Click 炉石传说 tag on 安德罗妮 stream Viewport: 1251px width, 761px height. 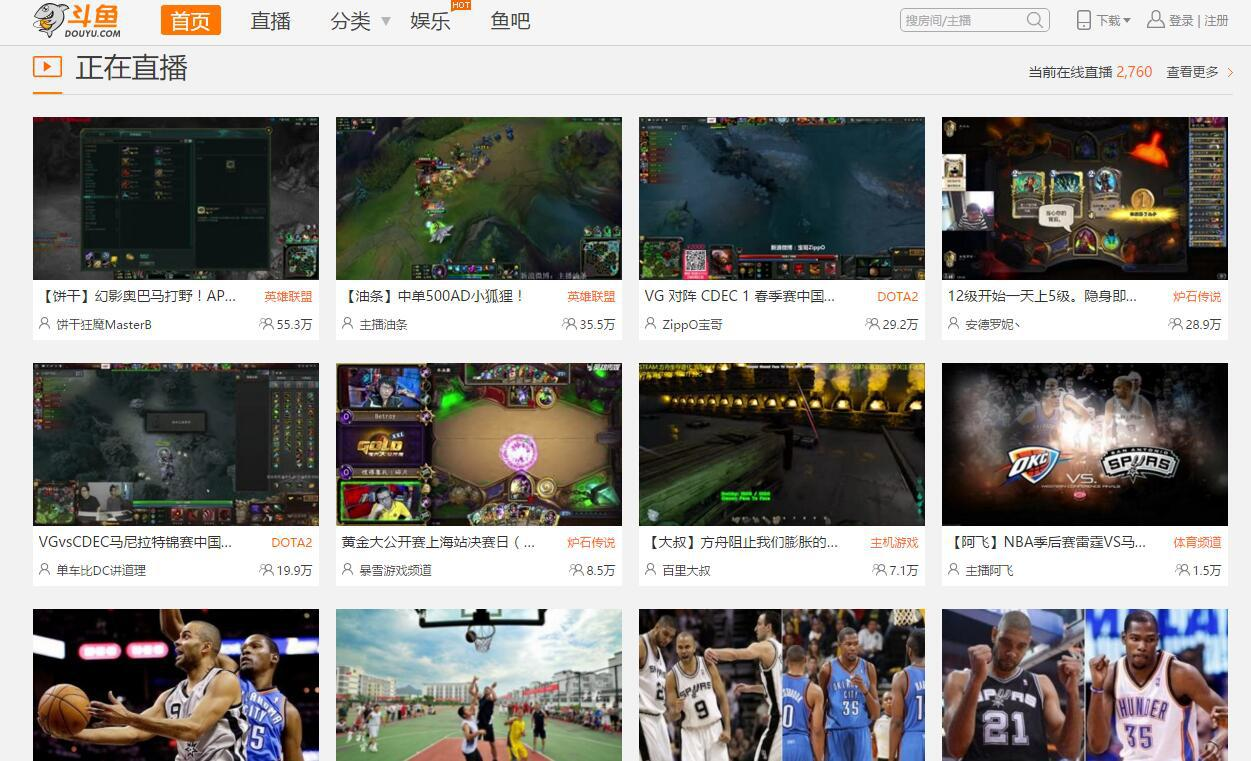(1197, 297)
